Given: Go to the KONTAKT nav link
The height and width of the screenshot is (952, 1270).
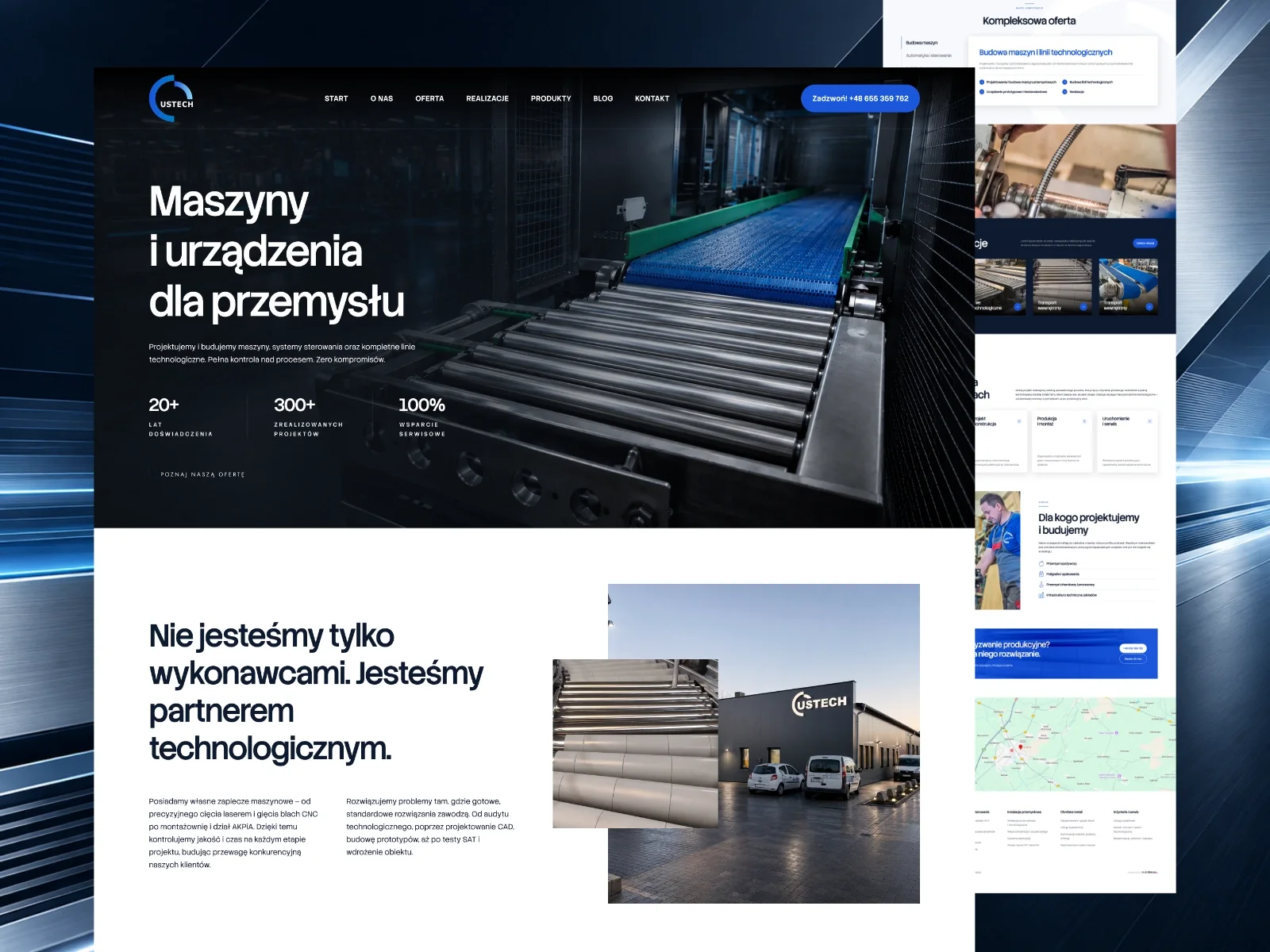Looking at the screenshot, I should click(652, 98).
